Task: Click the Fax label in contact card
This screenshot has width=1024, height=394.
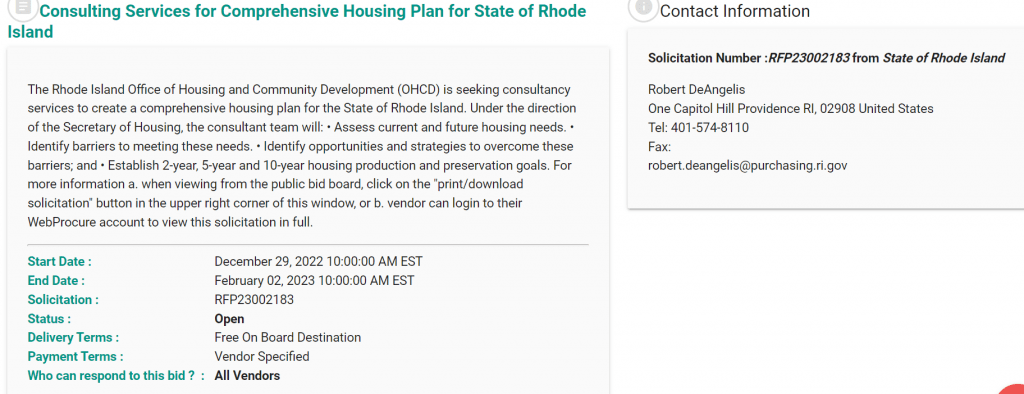Action: [659, 146]
